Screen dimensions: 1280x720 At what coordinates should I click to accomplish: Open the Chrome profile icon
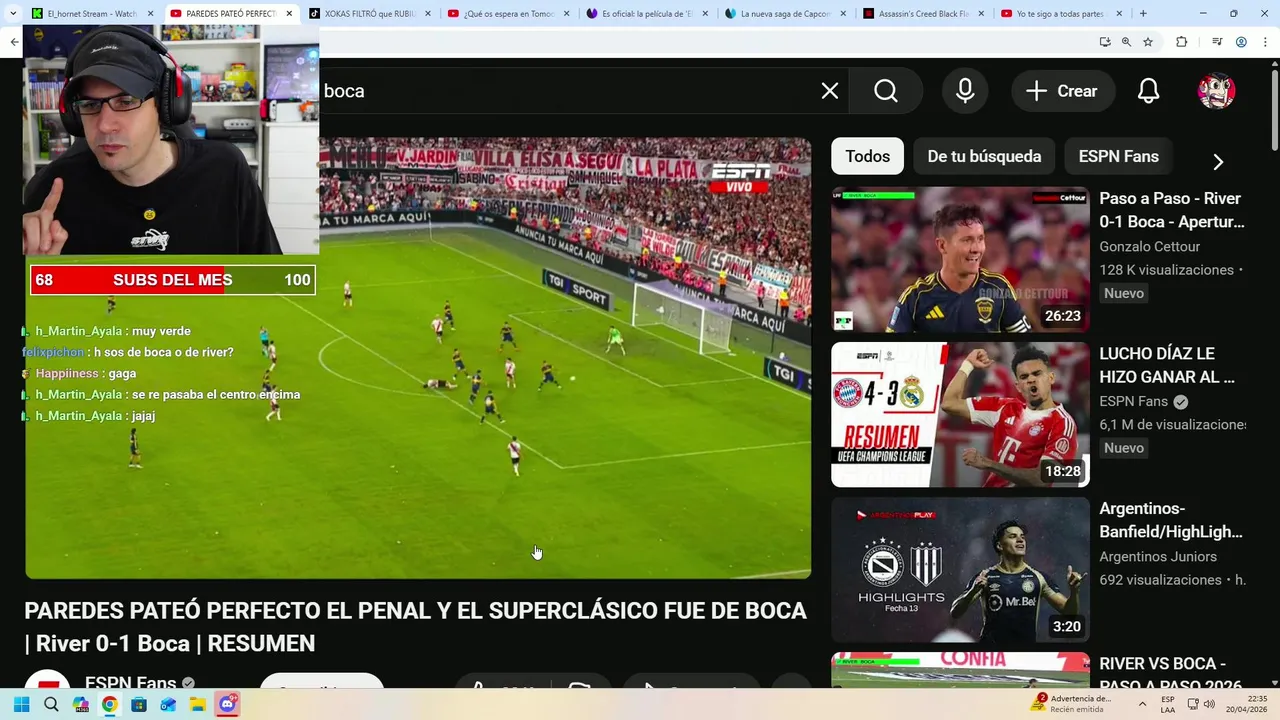click(1241, 42)
